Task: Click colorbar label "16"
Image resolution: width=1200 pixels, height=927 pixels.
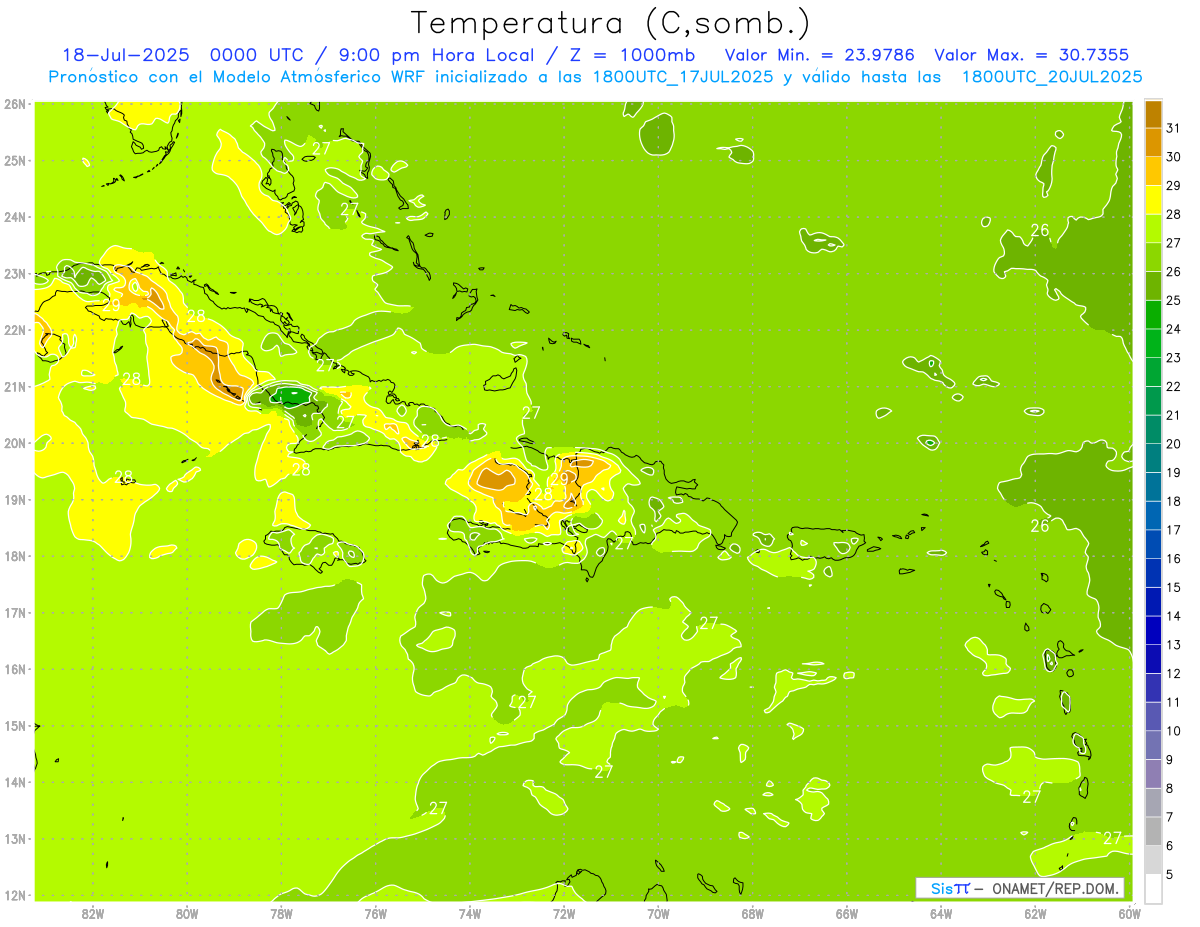Action: (x=1173, y=559)
